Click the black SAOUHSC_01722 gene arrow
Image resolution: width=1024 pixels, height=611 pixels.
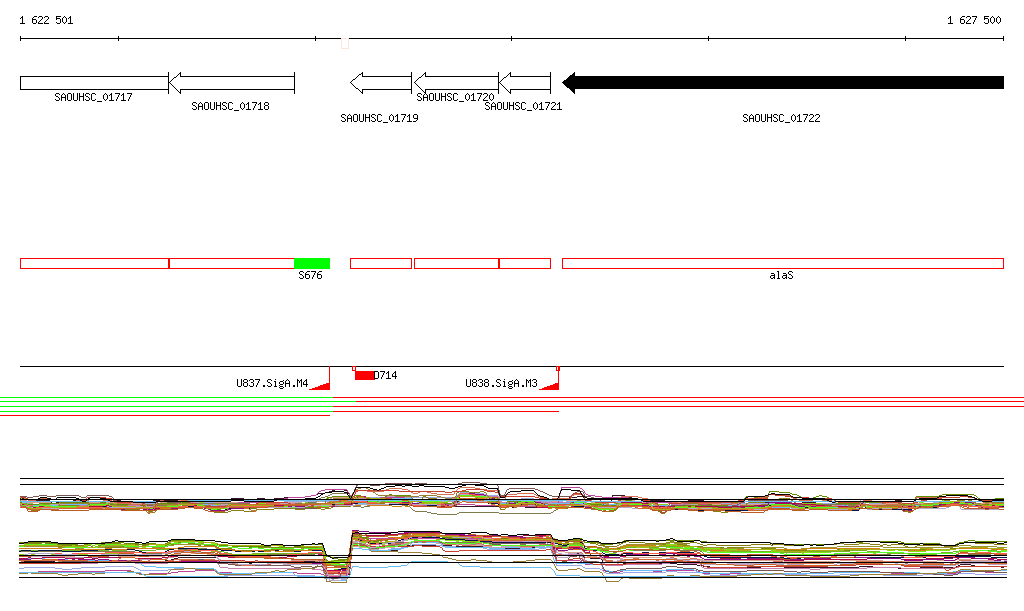[783, 83]
